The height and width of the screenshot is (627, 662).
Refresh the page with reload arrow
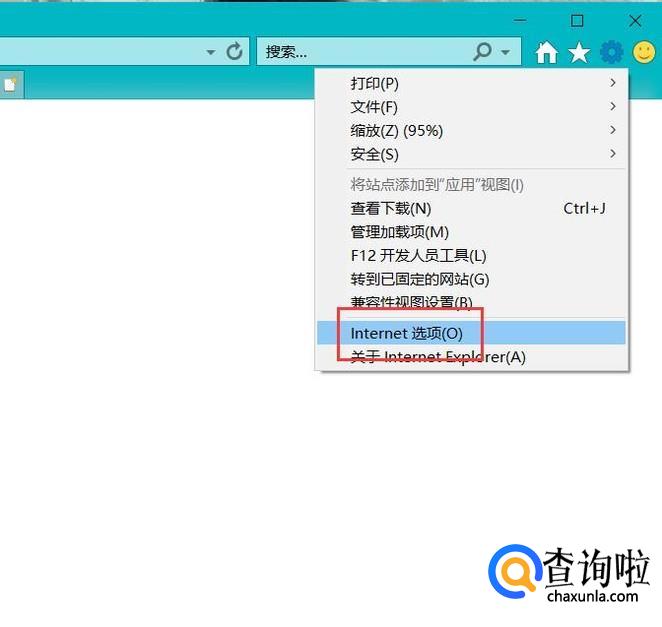point(235,52)
